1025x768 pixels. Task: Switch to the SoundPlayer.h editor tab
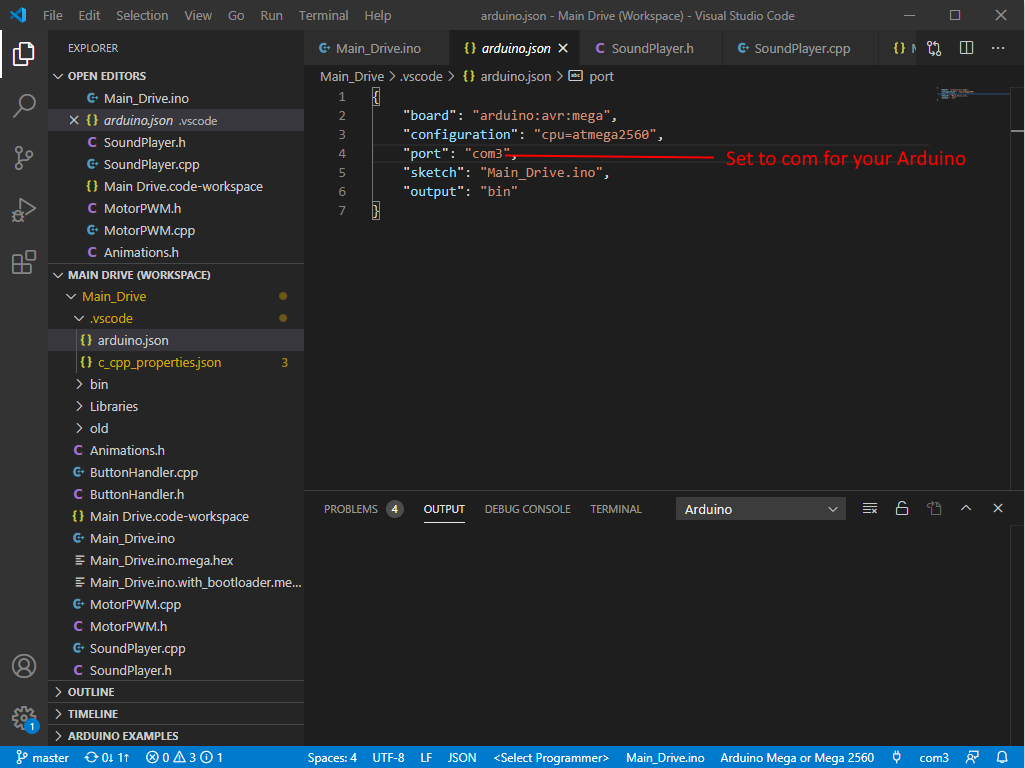click(x=652, y=48)
